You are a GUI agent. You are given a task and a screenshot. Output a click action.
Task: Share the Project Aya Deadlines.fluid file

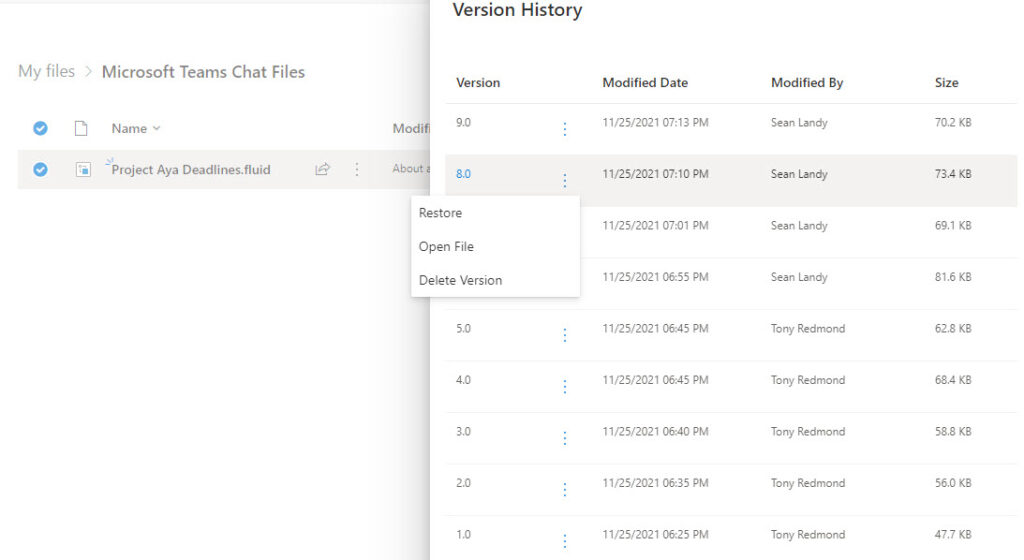click(x=322, y=170)
